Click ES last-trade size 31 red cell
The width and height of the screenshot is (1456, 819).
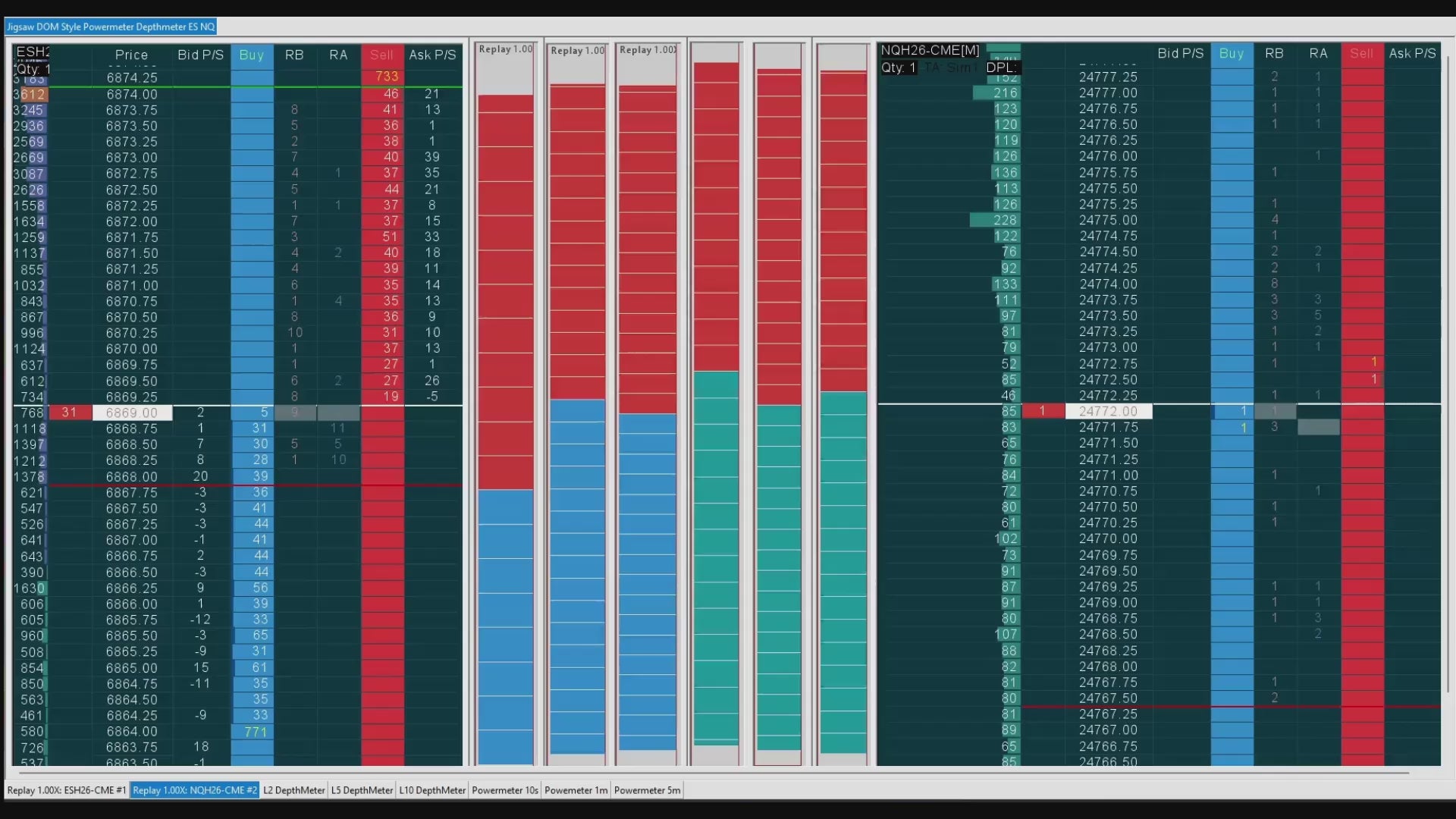(70, 413)
